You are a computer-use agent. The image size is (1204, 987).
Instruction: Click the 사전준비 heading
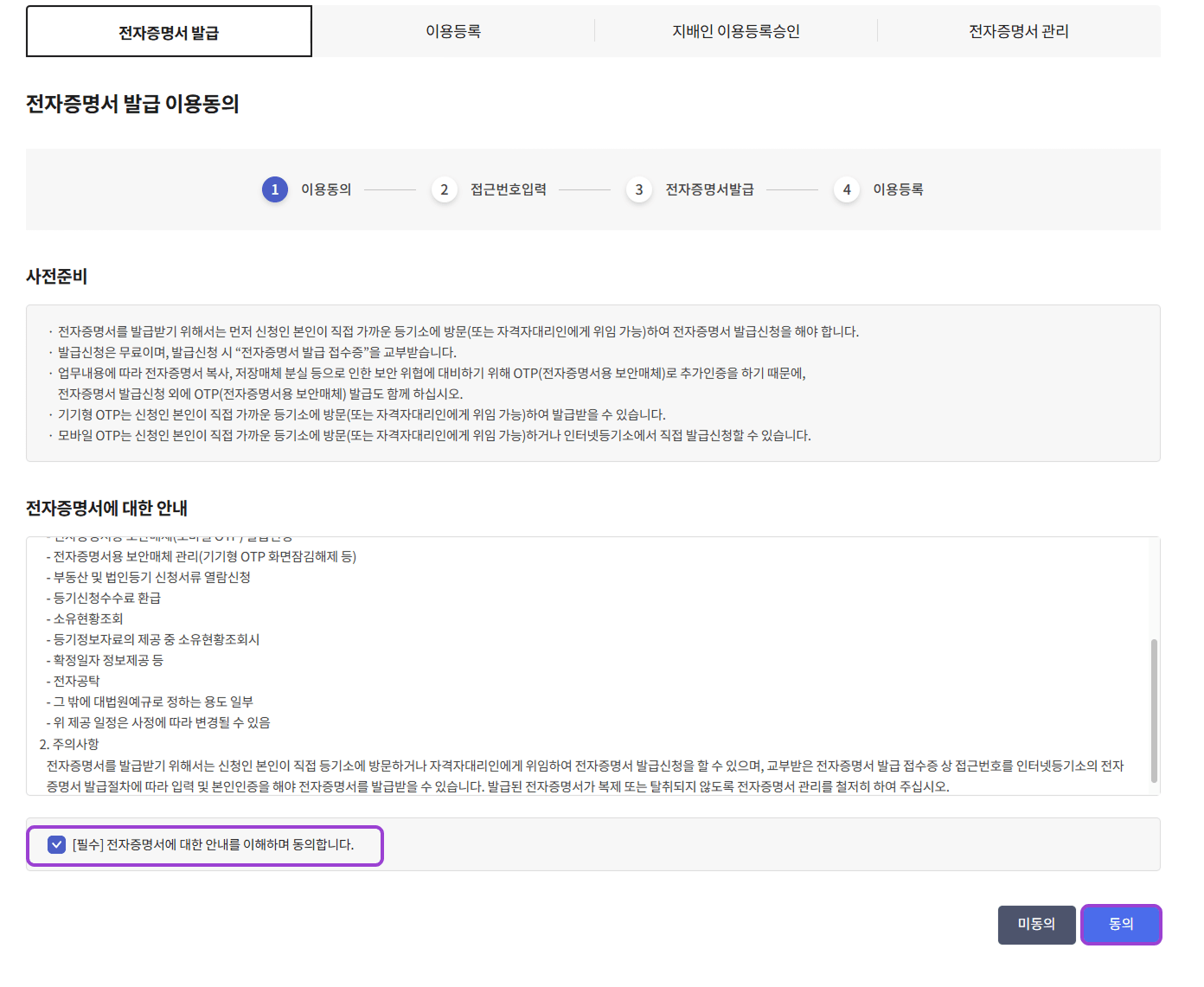[57, 277]
